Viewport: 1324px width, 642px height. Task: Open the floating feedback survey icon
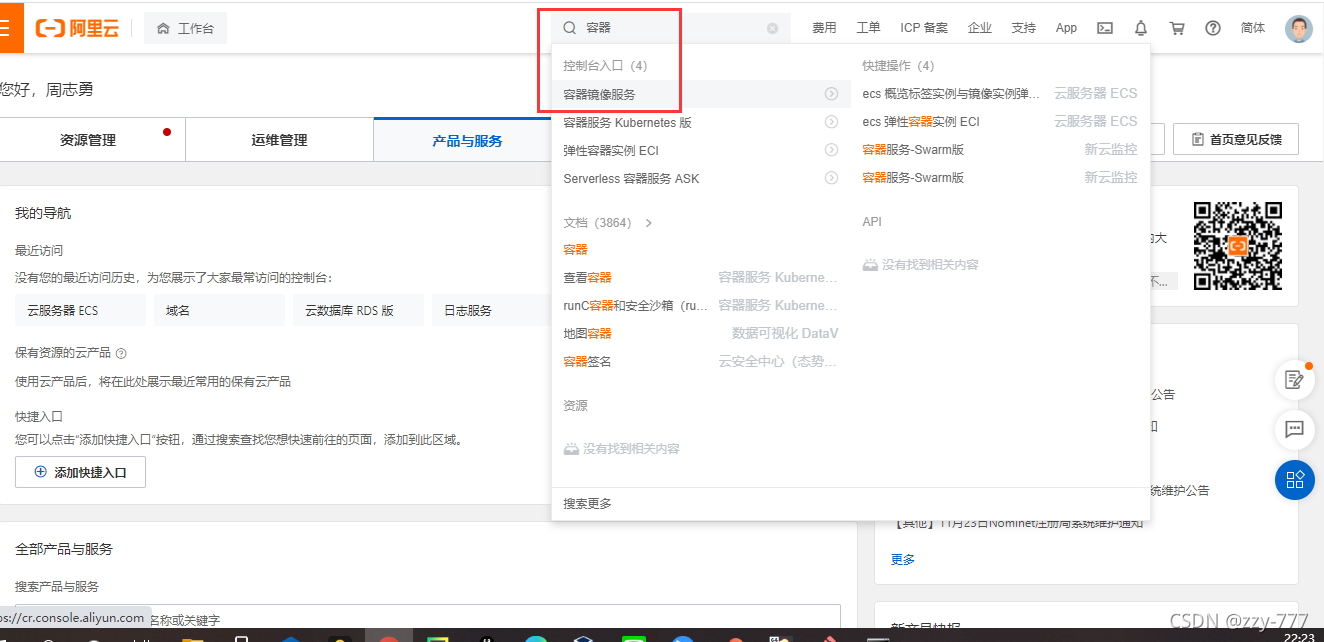pyautogui.click(x=1295, y=380)
